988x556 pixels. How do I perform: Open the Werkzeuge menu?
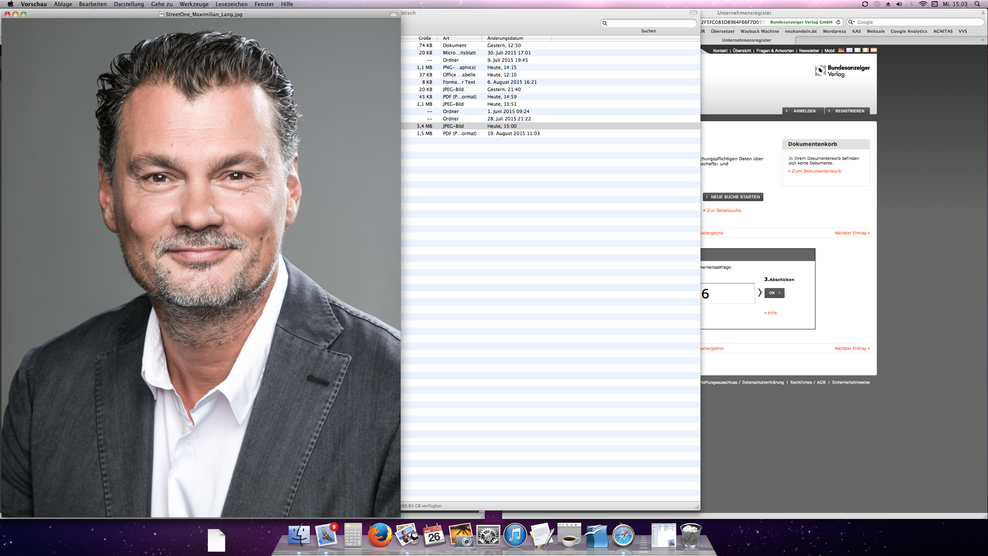[x=194, y=4]
